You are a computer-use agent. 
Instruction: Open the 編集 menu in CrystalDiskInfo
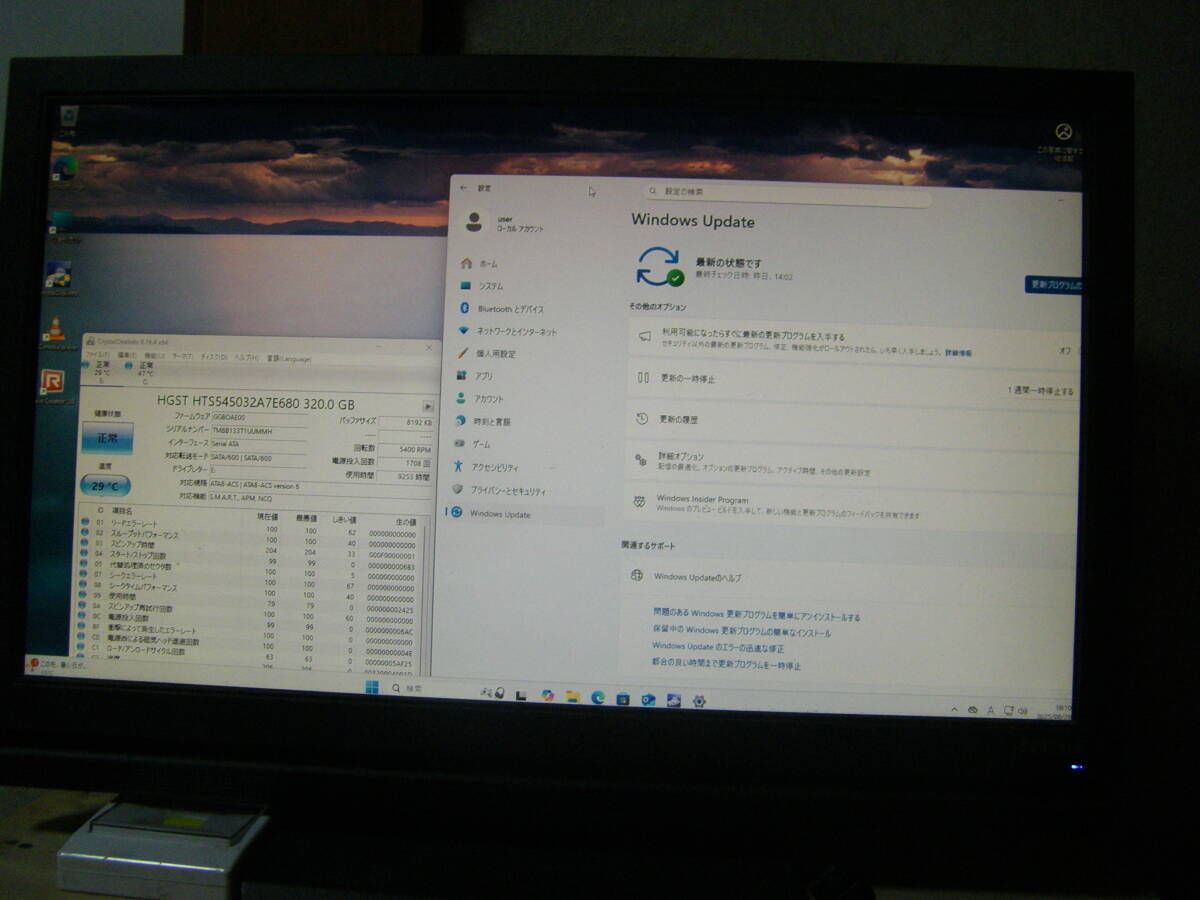point(126,355)
